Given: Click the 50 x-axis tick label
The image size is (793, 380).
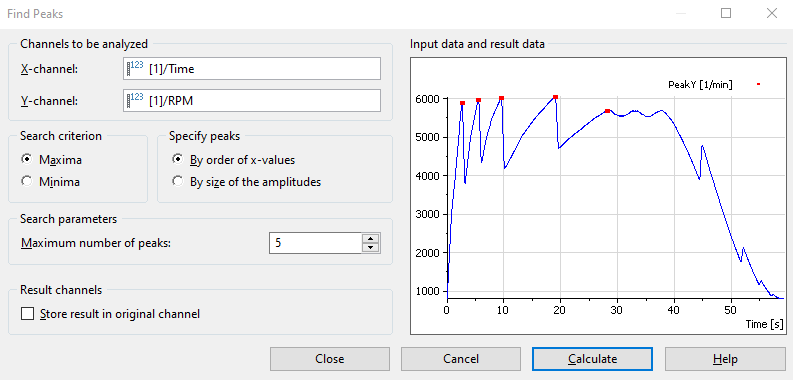Looking at the screenshot, I should click(730, 309).
